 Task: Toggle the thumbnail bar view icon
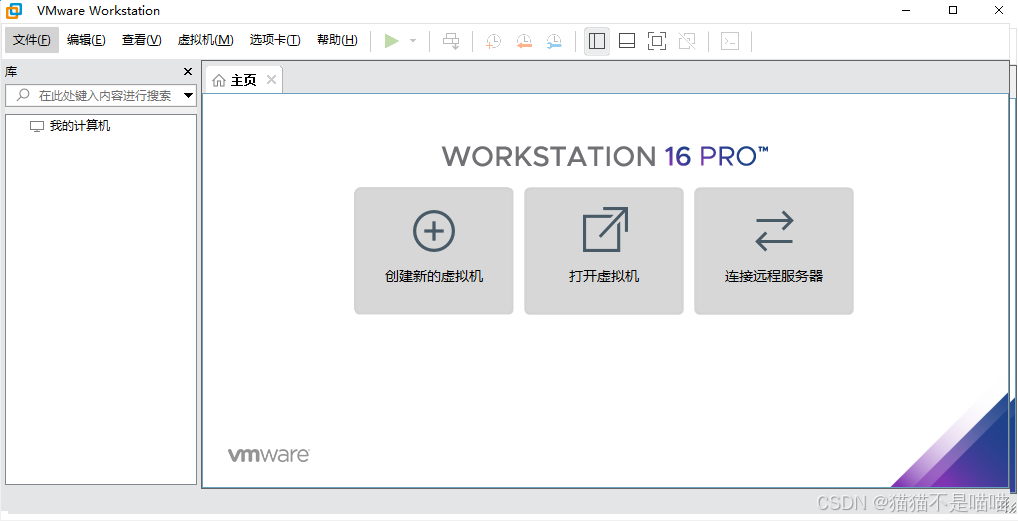(x=627, y=41)
